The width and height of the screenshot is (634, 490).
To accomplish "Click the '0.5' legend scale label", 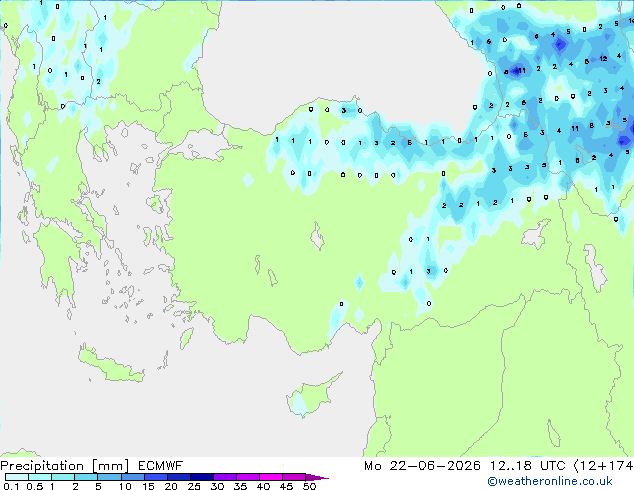I will pyautogui.click(x=34, y=486).
